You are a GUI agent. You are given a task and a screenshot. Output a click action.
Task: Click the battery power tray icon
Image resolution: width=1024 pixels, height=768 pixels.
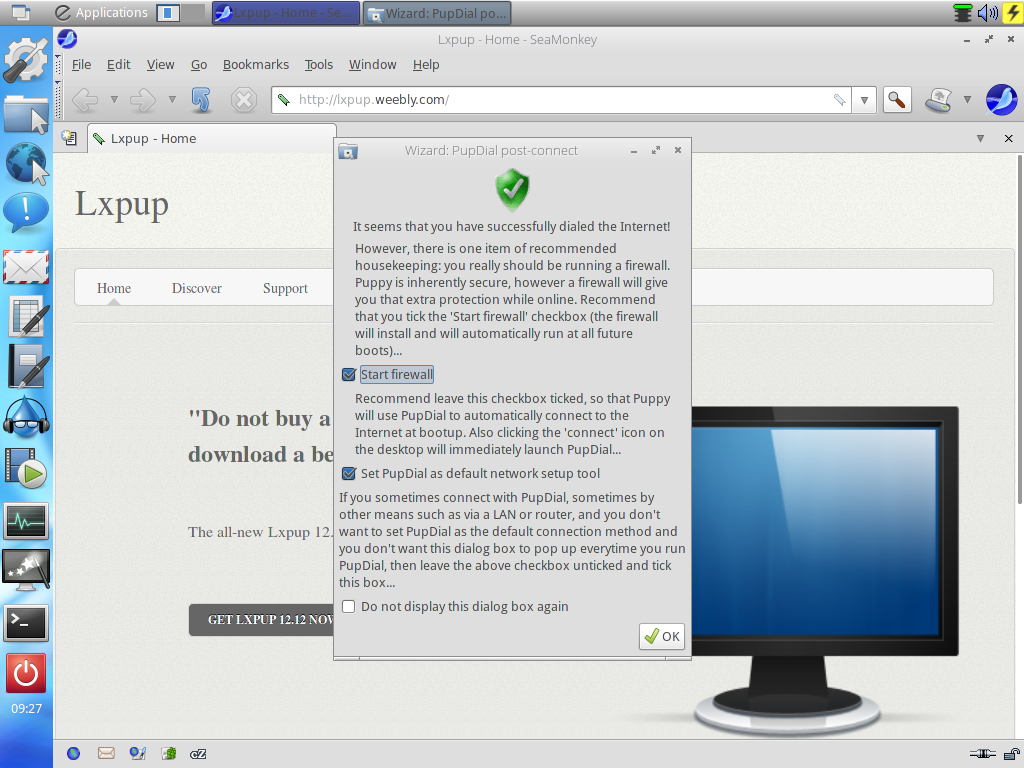point(1012,12)
